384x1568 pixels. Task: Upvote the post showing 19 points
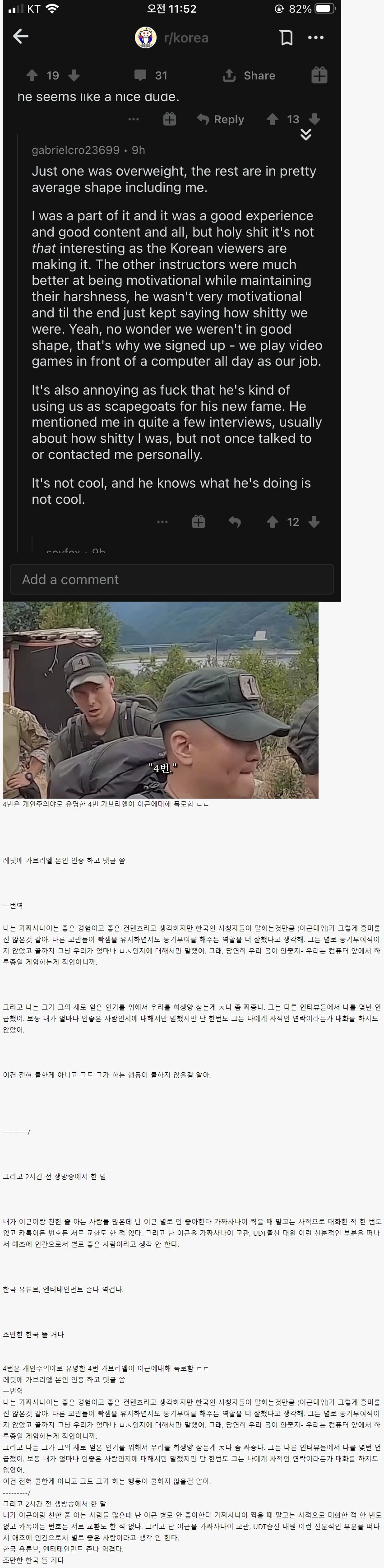32,75
